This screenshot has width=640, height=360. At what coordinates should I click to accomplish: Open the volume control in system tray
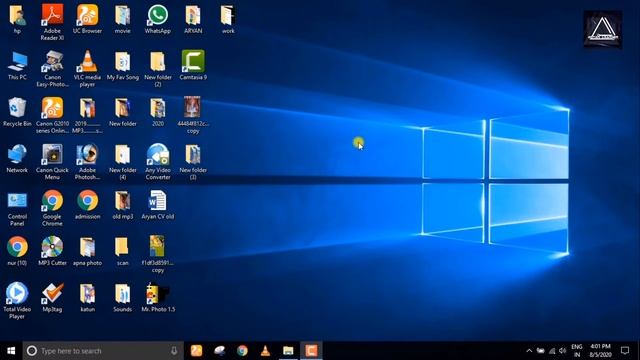(563, 351)
